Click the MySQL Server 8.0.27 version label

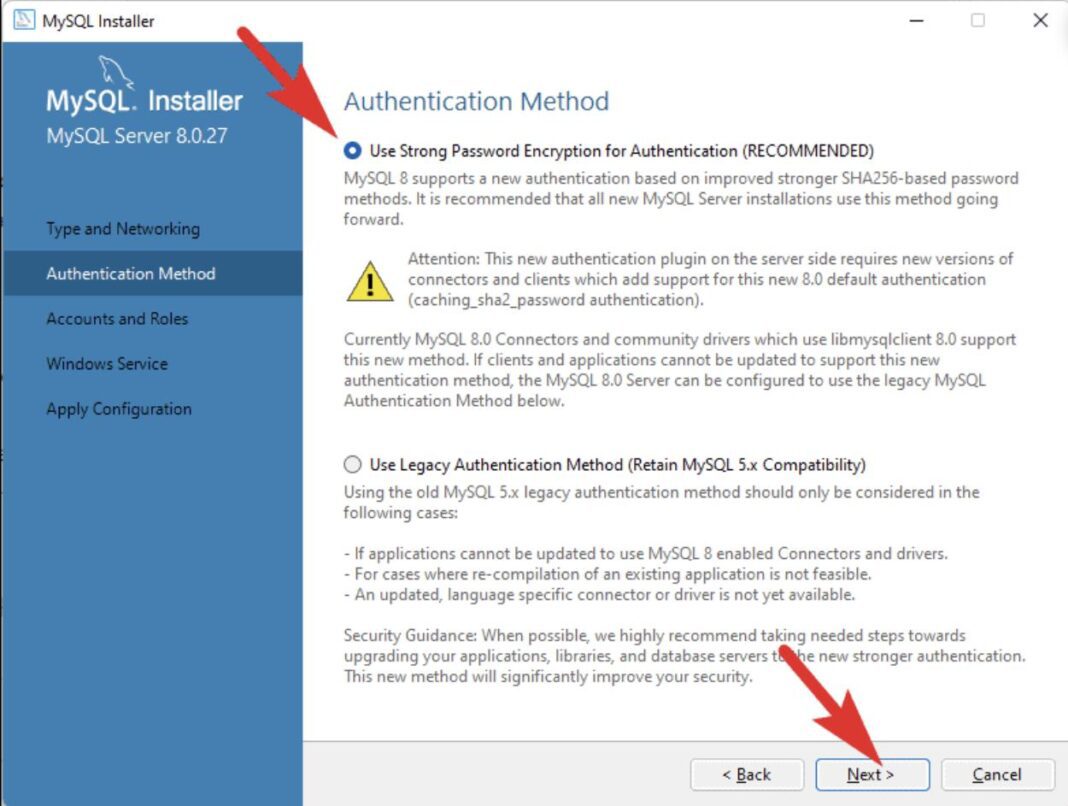tap(137, 136)
